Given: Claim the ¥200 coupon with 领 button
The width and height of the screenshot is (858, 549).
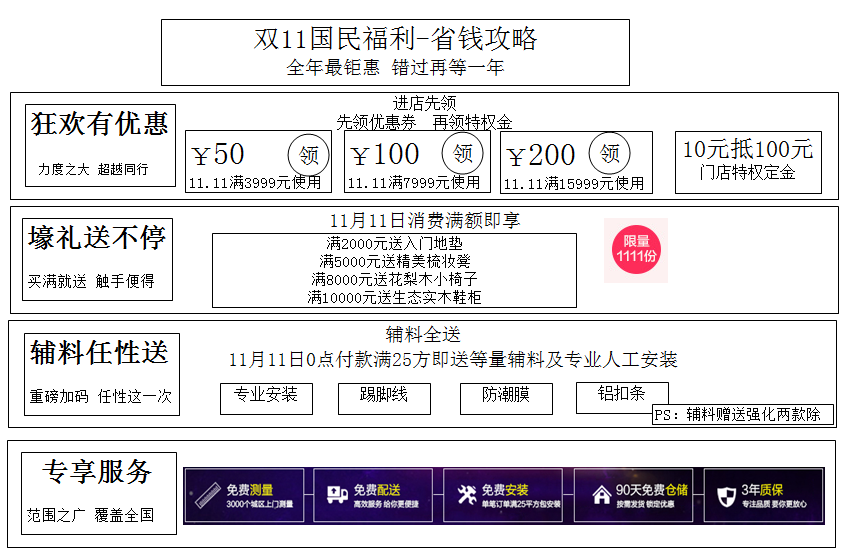Looking at the screenshot, I should pos(610,153).
